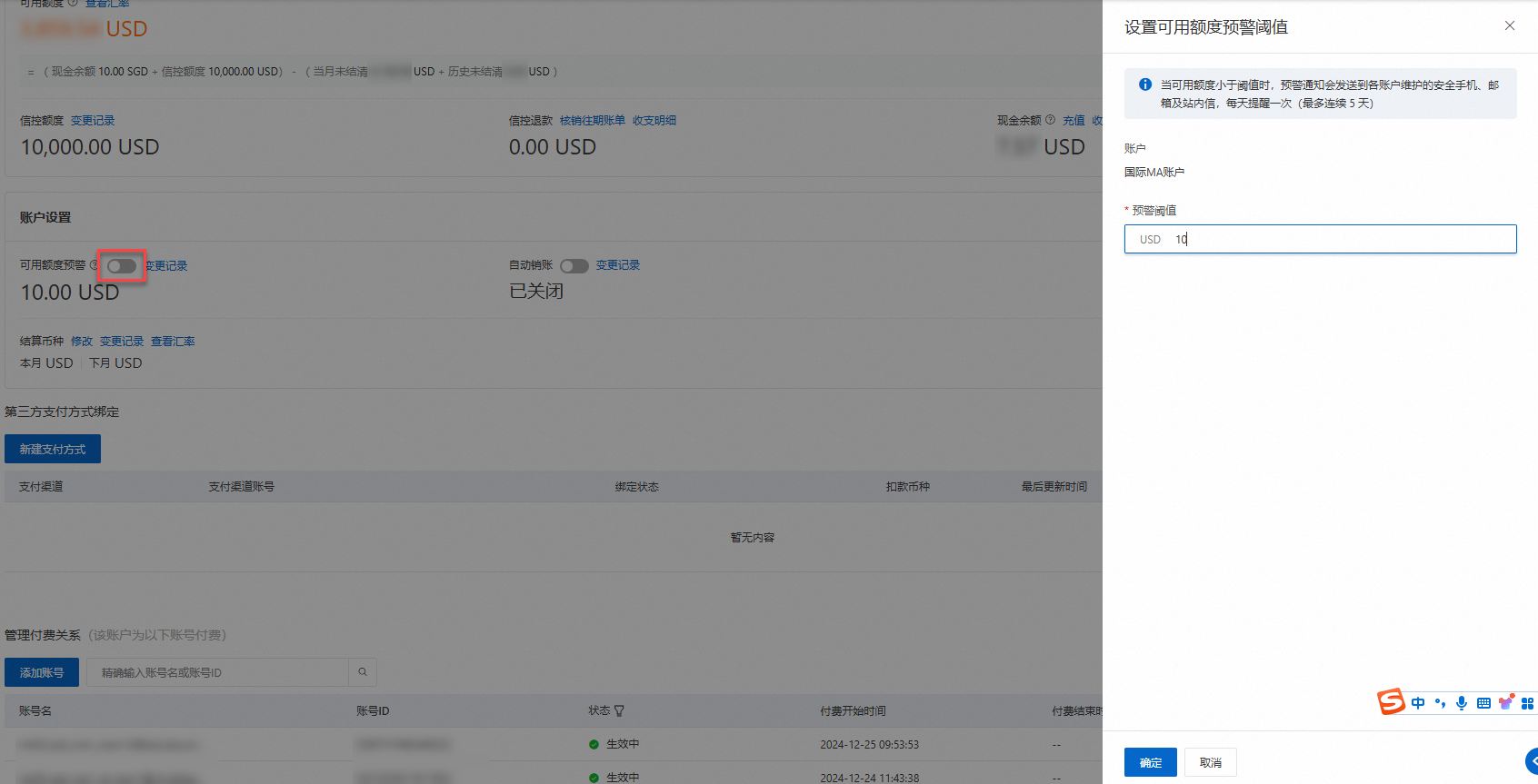Click the 最后更新时间 column header
1538x784 pixels.
1054,487
